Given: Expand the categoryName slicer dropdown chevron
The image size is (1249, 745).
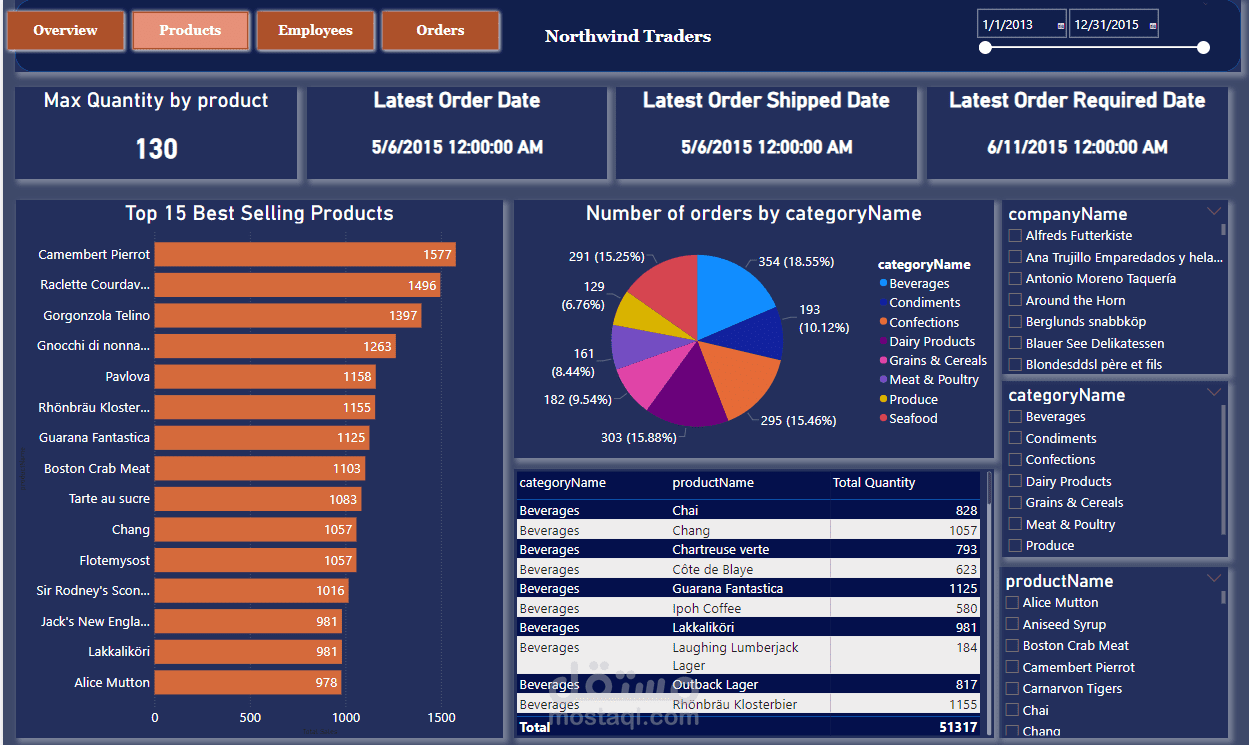Looking at the screenshot, I should tap(1214, 392).
